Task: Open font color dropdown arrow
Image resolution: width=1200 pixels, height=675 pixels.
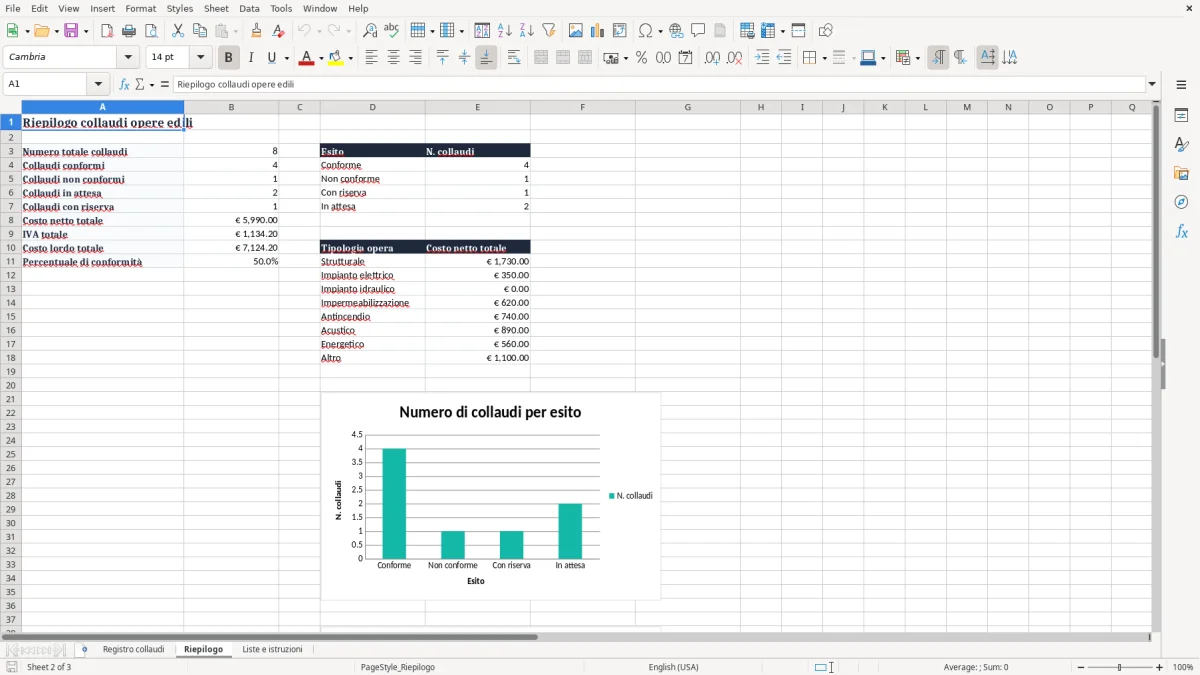Action: pyautogui.click(x=320, y=58)
